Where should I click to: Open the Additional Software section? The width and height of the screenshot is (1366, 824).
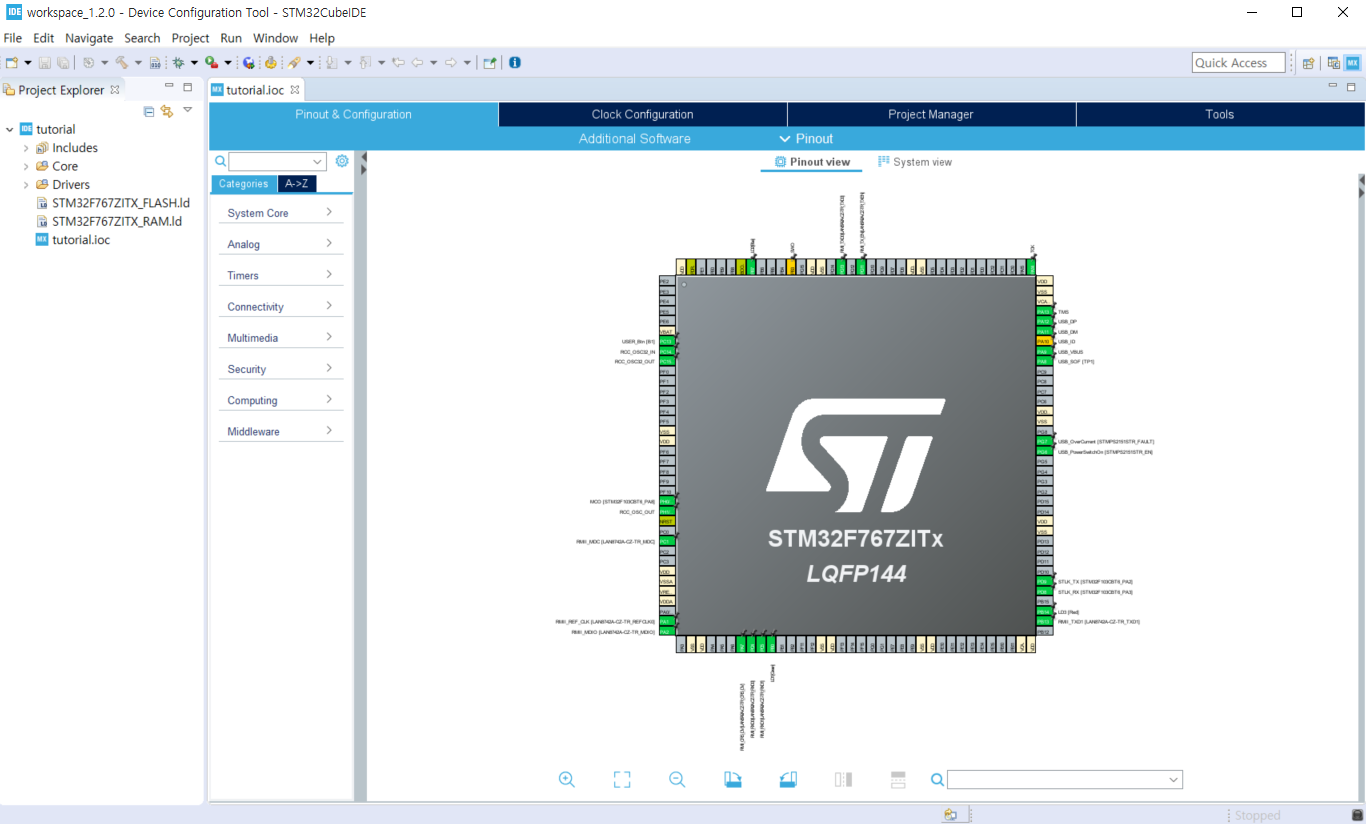(635, 139)
